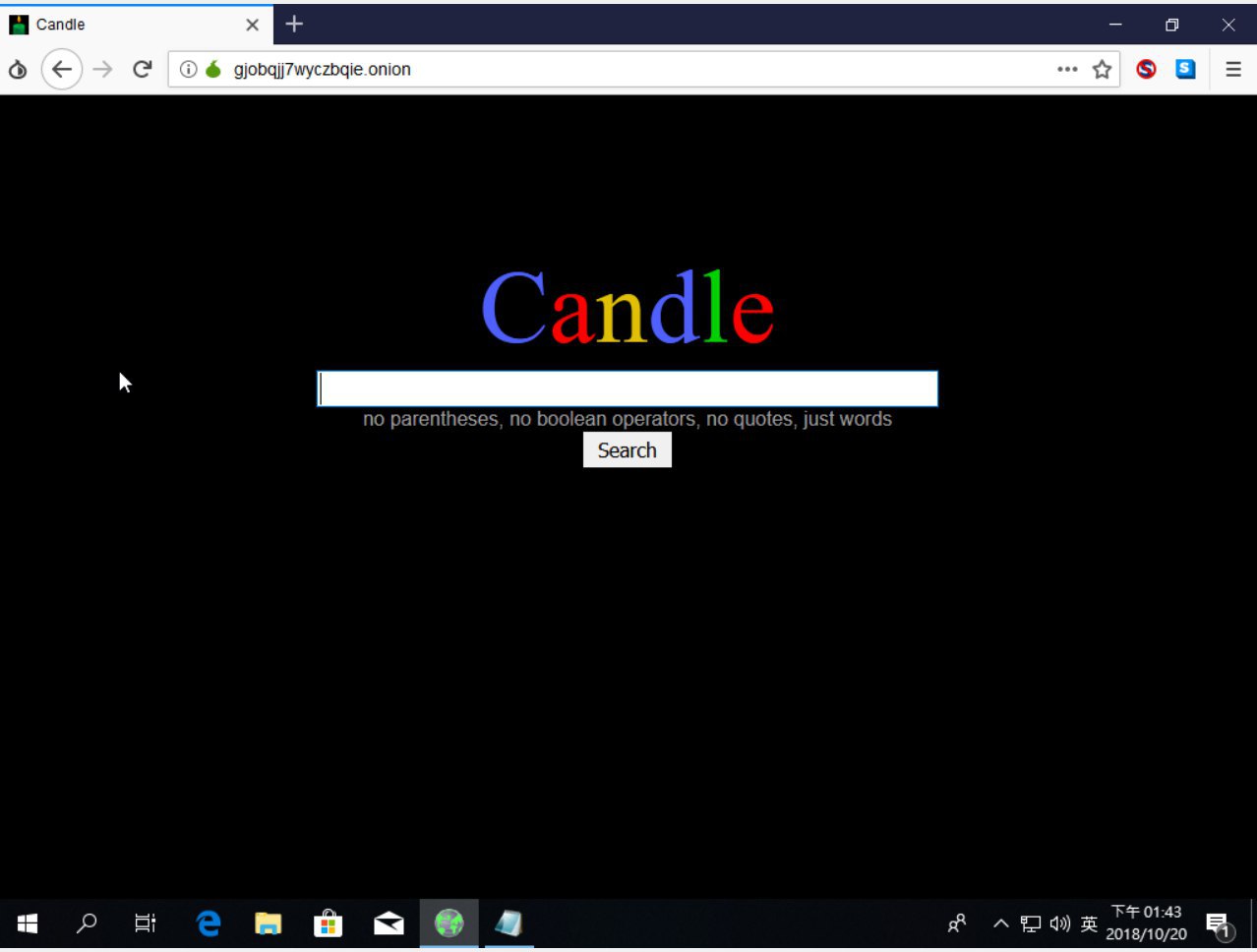Image resolution: width=1257 pixels, height=952 pixels.
Task: Open the clock and date flyout
Action: pyautogui.click(x=1146, y=923)
